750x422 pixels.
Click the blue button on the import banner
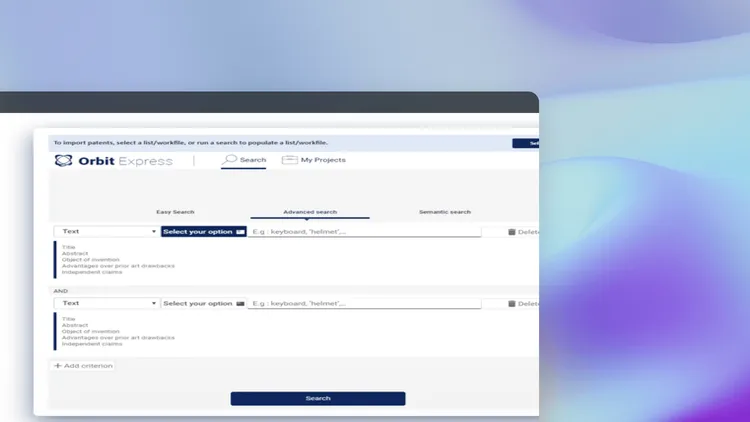(x=526, y=143)
